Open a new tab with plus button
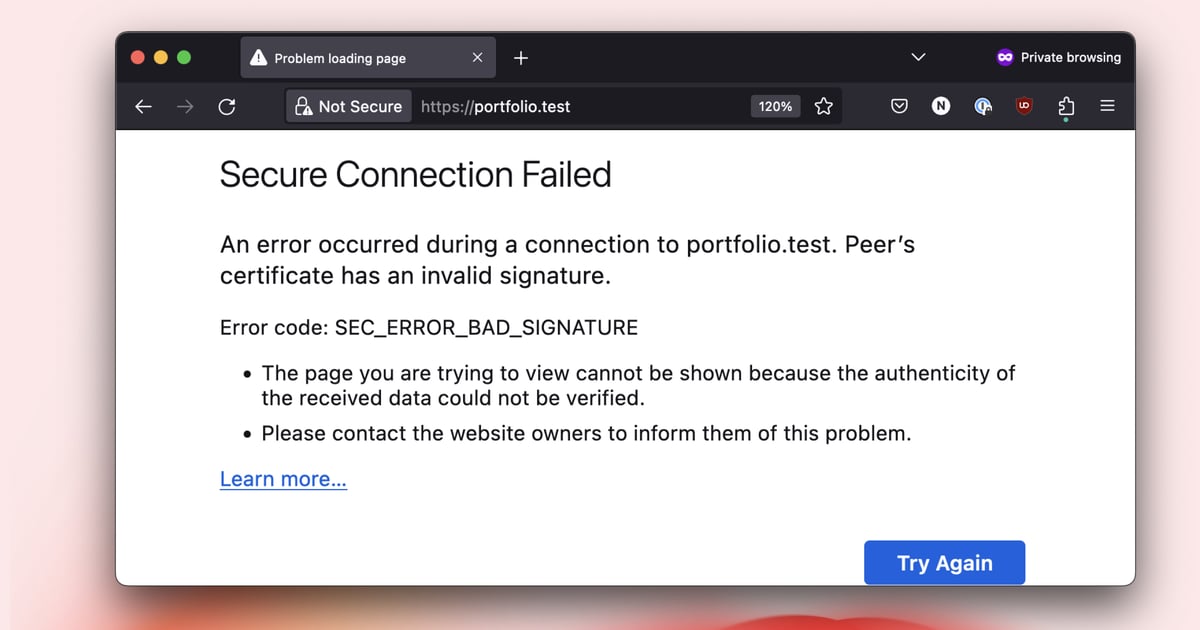The width and height of the screenshot is (1200, 630). pyautogui.click(x=520, y=58)
